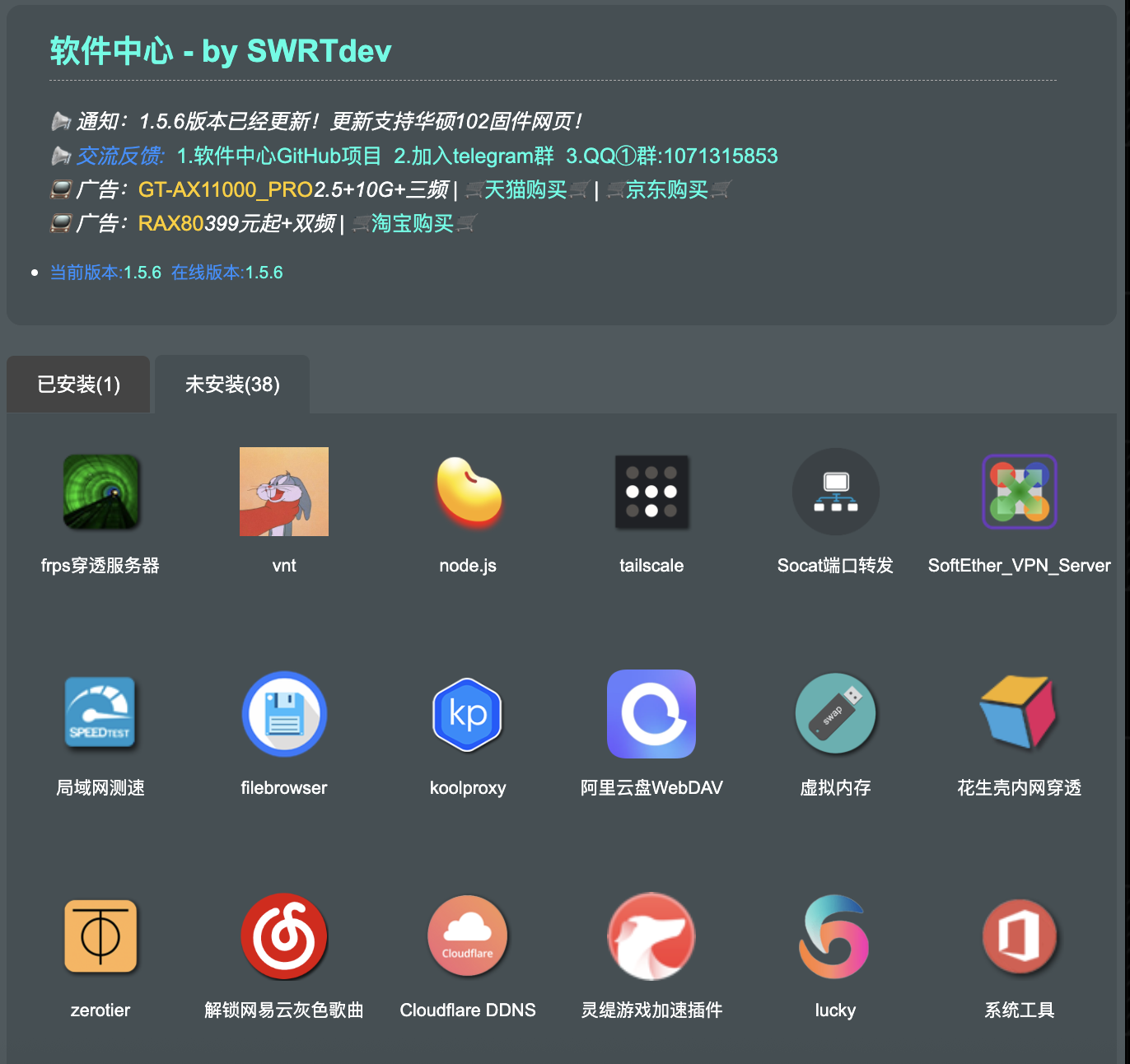1130x1064 pixels.
Task: Open the GT-AX11000_PRO ad link
Action: click(226, 189)
